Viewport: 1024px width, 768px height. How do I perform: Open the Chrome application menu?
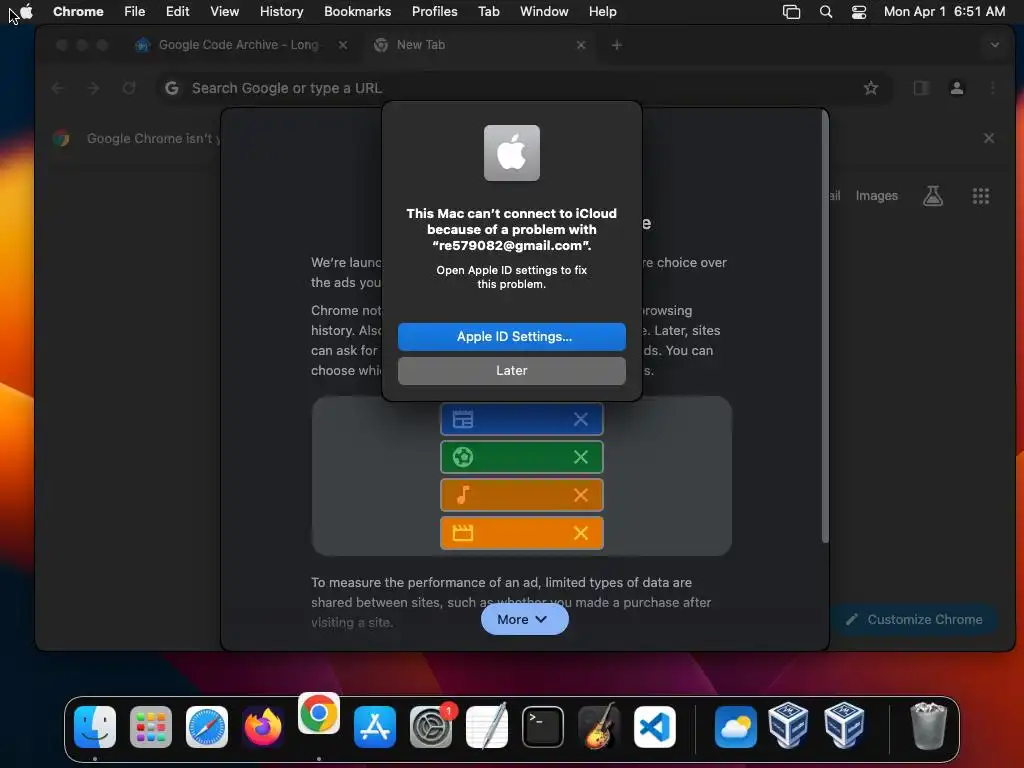coord(78,11)
